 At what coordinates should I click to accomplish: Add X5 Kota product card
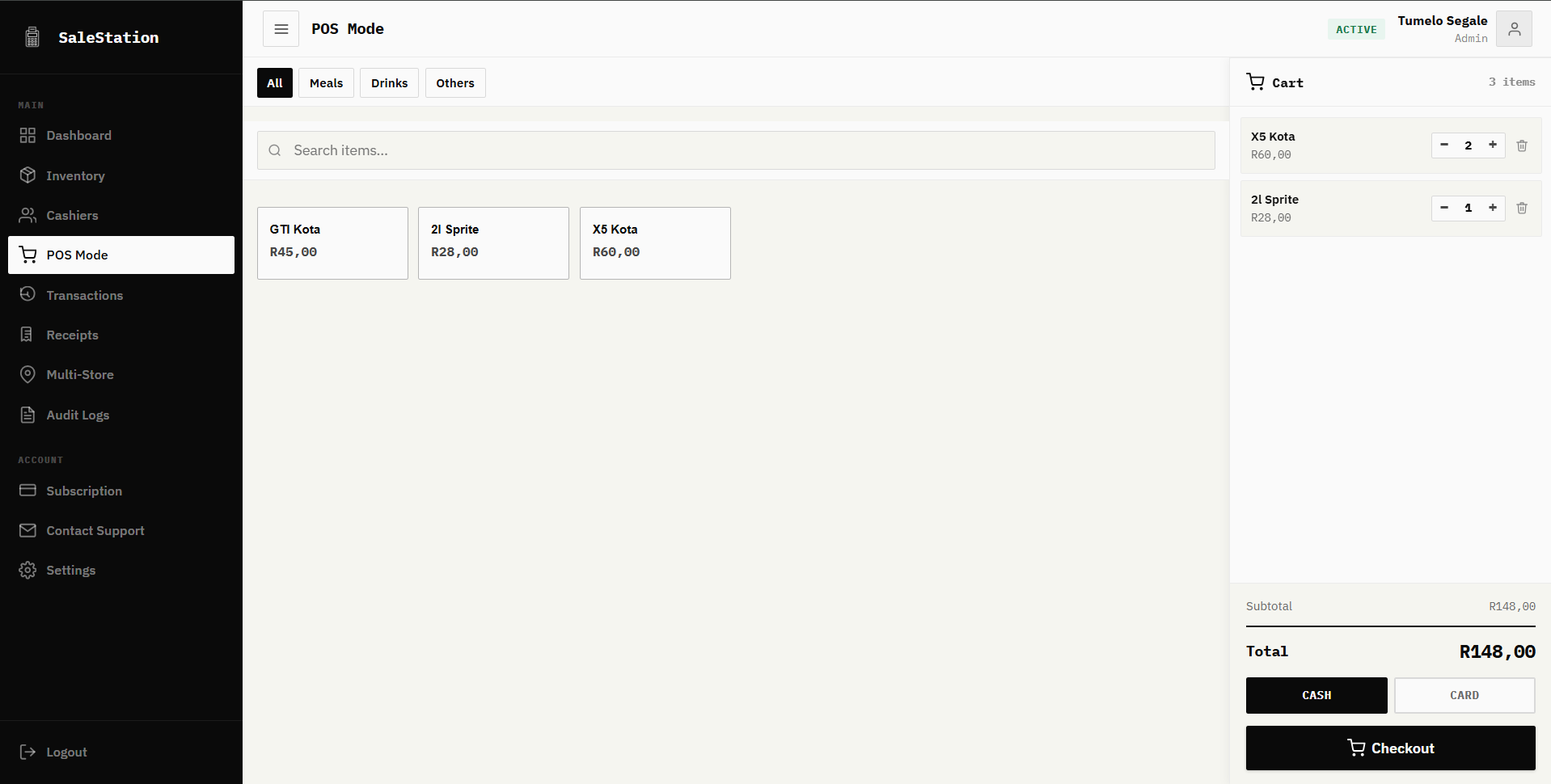click(655, 243)
